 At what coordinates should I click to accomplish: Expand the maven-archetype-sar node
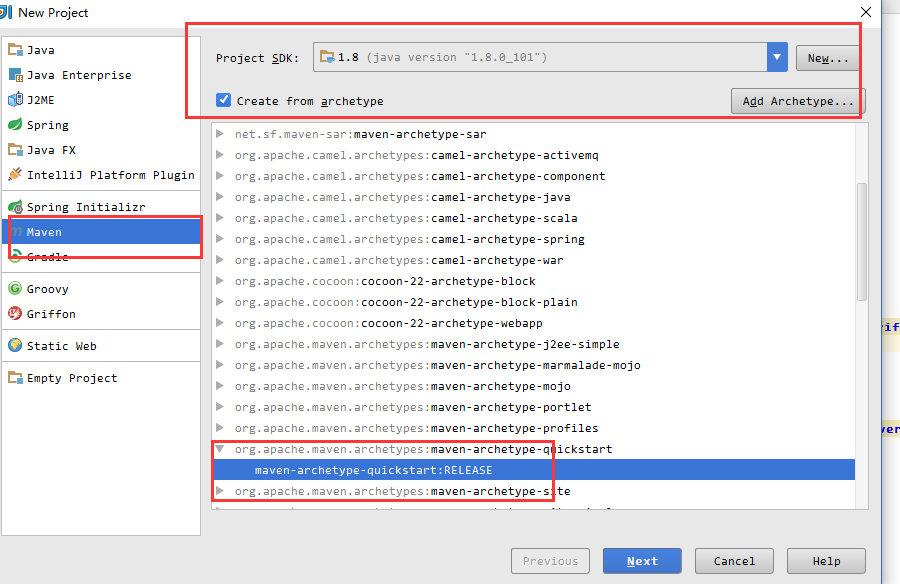pos(220,134)
